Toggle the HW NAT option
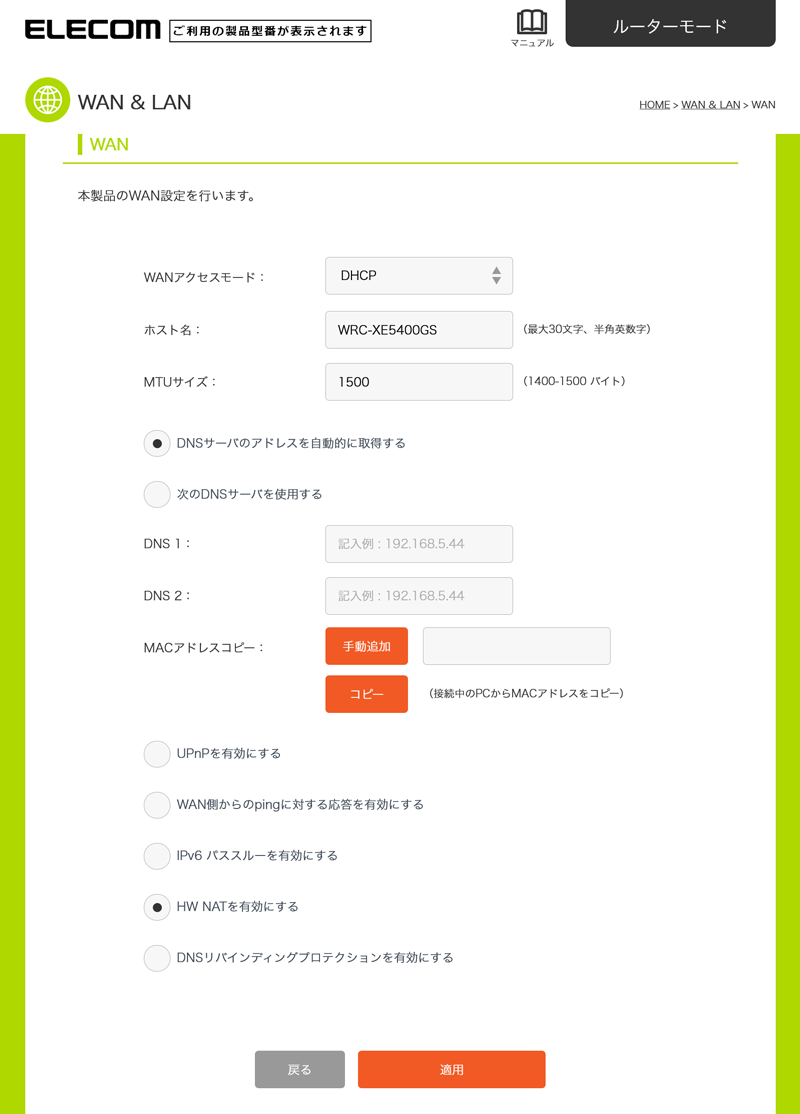 [x=157, y=907]
